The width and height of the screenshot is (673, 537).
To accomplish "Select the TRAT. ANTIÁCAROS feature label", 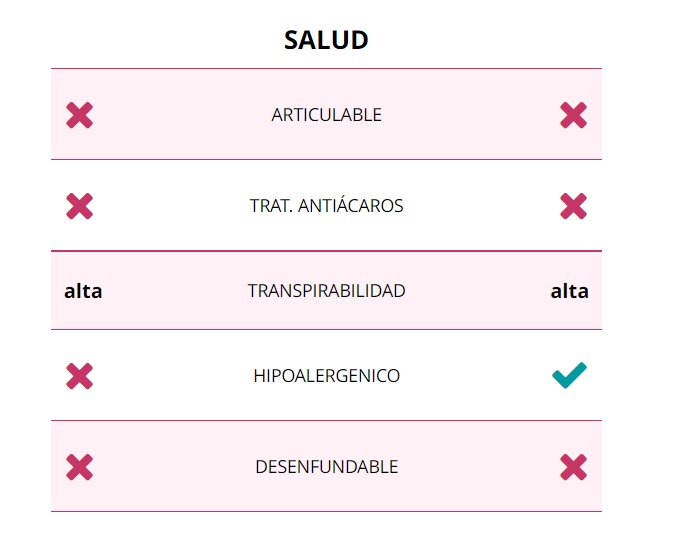I will click(x=326, y=206).
